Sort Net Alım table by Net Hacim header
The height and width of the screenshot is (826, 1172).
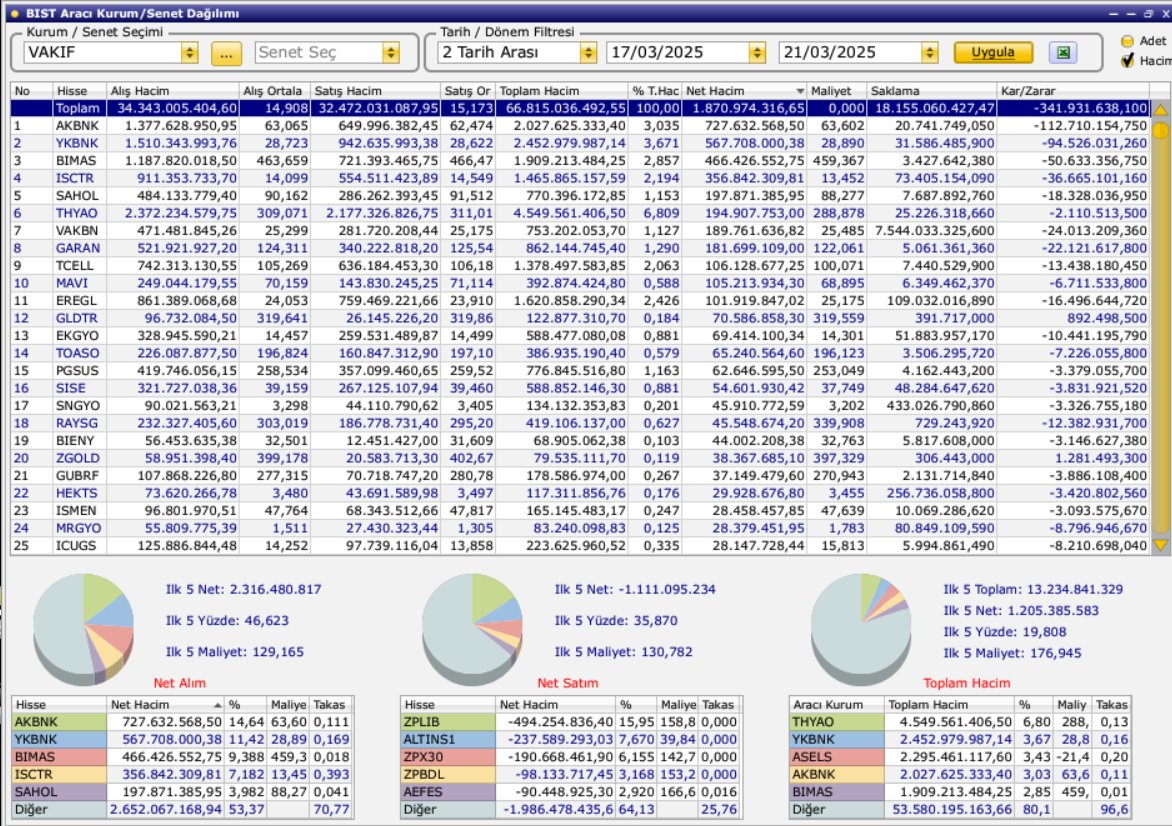click(166, 705)
